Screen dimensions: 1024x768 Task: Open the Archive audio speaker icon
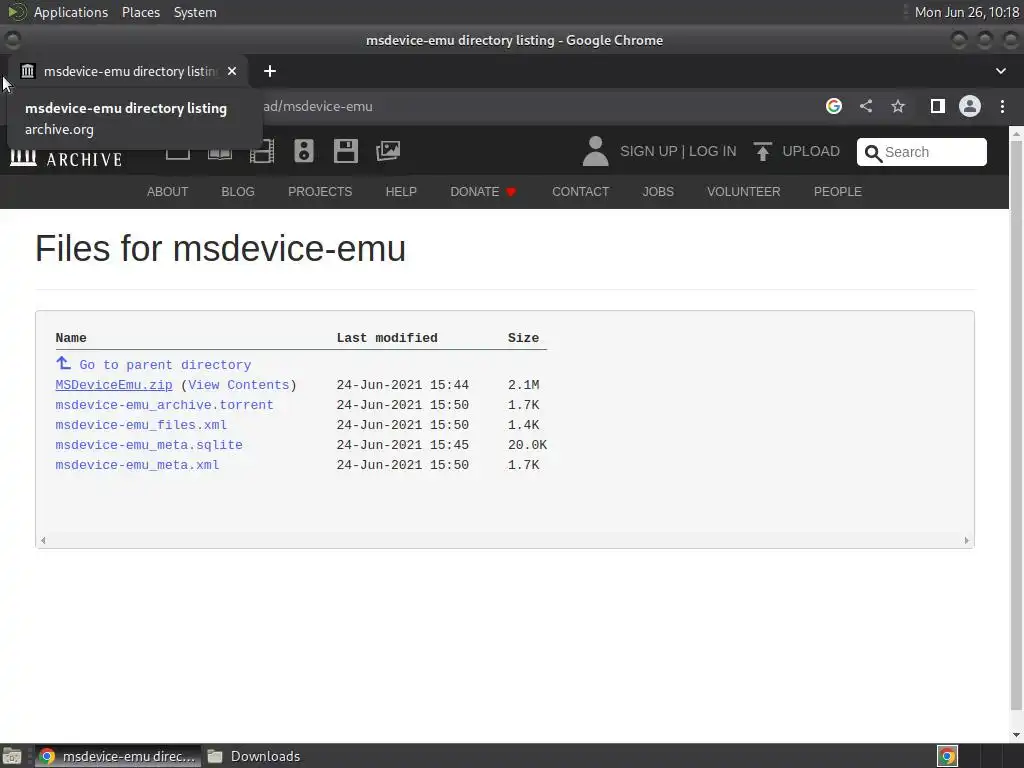(304, 151)
